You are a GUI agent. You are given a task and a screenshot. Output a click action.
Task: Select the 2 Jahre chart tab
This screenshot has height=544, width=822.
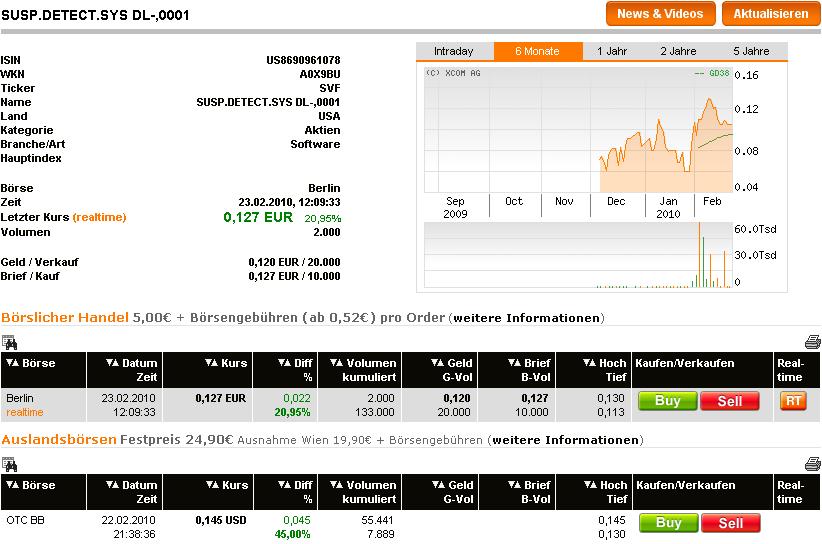678,51
